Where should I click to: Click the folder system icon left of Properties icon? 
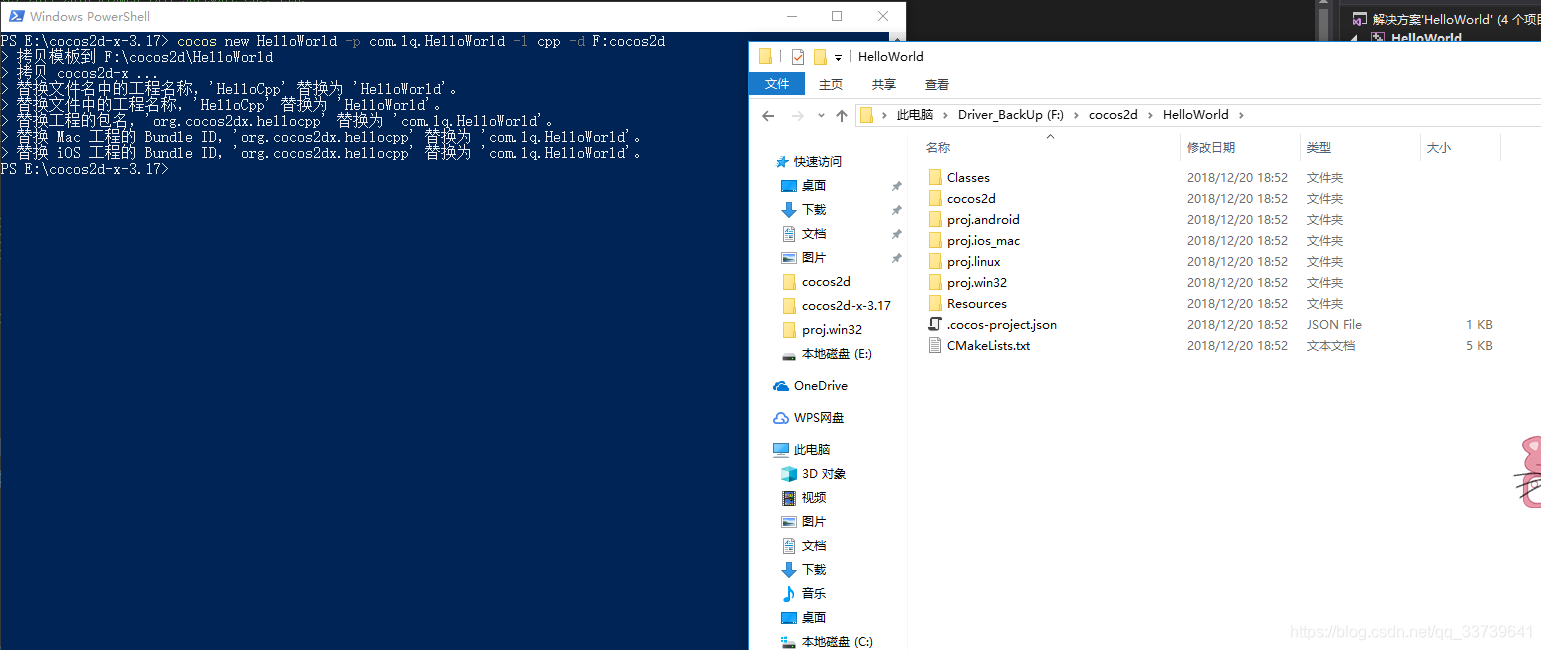[x=765, y=56]
